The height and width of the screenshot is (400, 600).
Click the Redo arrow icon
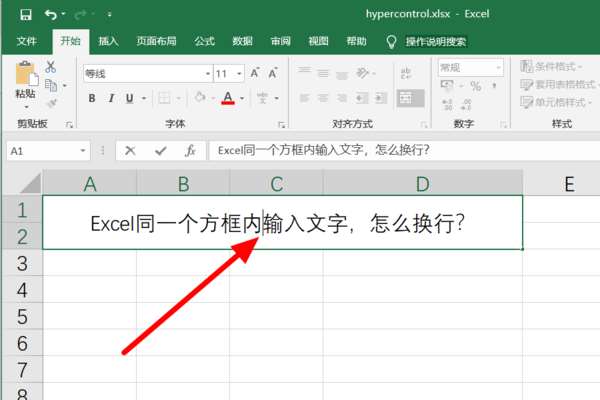click(81, 15)
